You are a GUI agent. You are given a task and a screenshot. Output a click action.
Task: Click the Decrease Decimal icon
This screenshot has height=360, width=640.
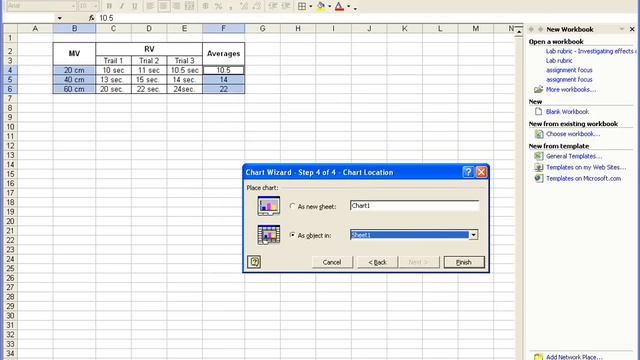[x=257, y=6]
